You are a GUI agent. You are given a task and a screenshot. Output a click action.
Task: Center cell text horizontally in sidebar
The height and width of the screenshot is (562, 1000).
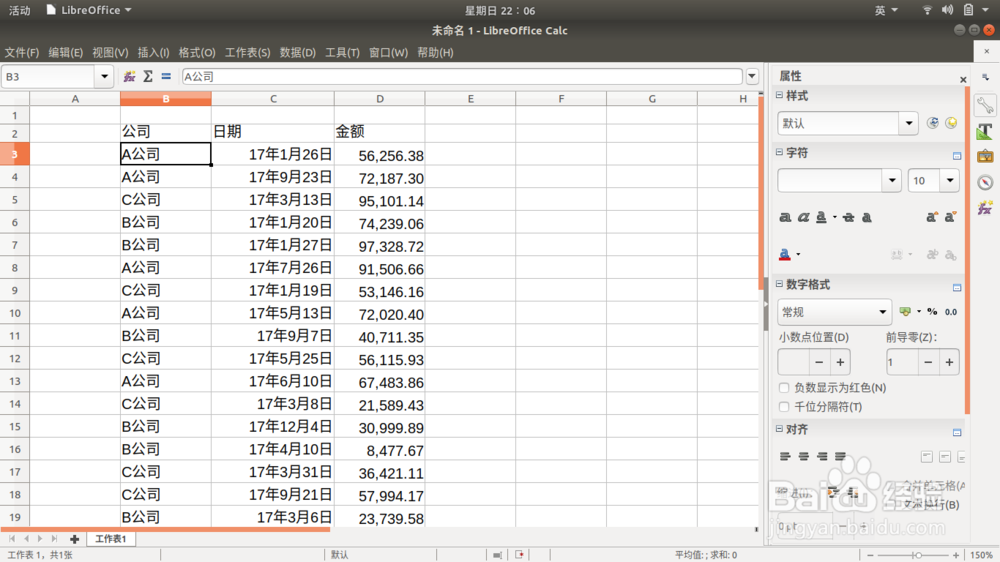pyautogui.click(x=804, y=456)
